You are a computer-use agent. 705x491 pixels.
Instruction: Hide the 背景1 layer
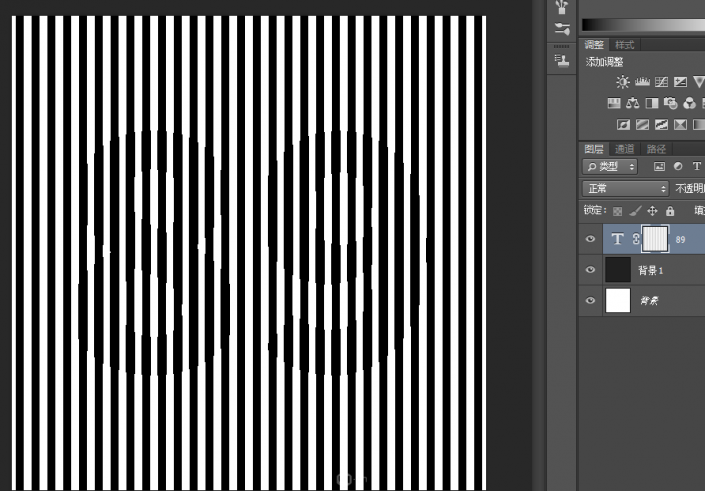click(590, 270)
